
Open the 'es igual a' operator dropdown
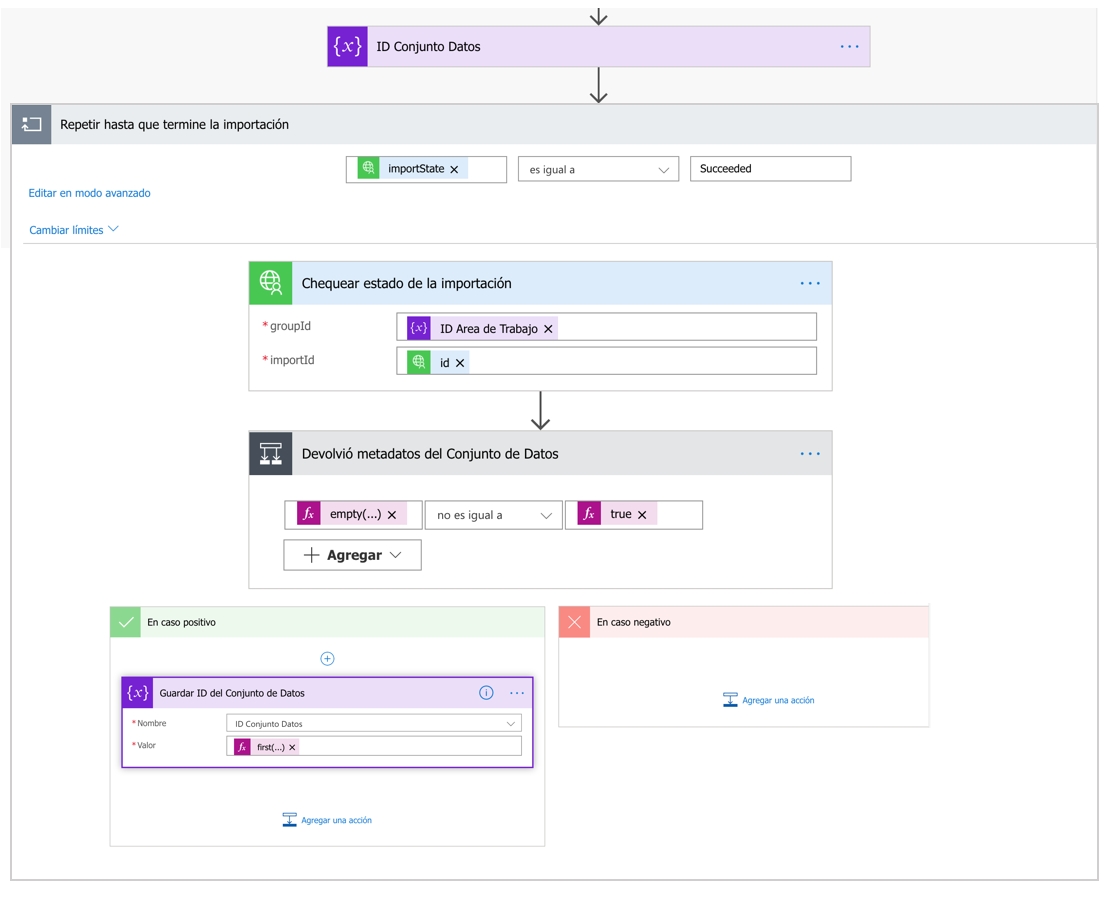coord(598,170)
